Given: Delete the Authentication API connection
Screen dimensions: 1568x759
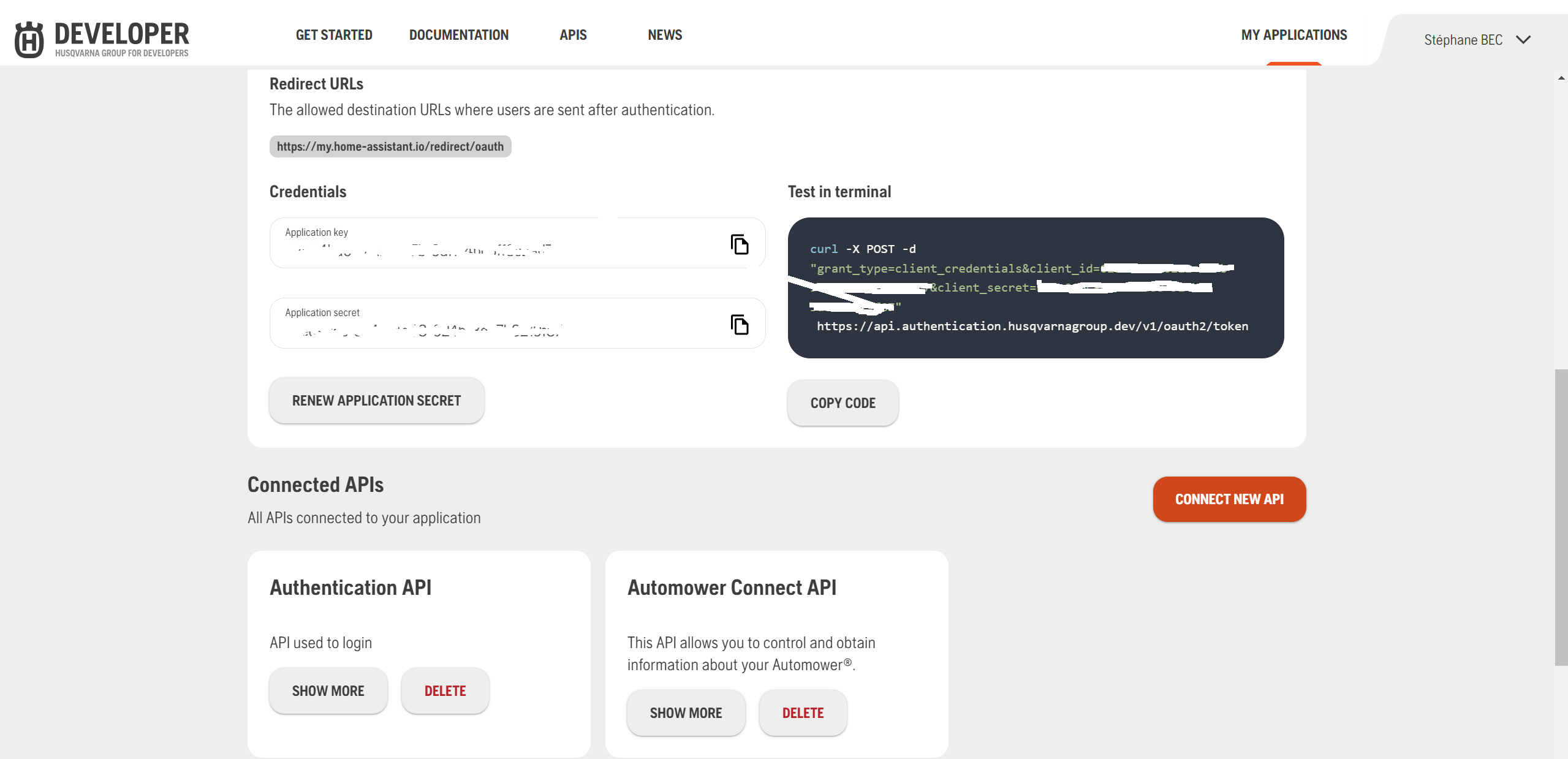Looking at the screenshot, I should [445, 691].
